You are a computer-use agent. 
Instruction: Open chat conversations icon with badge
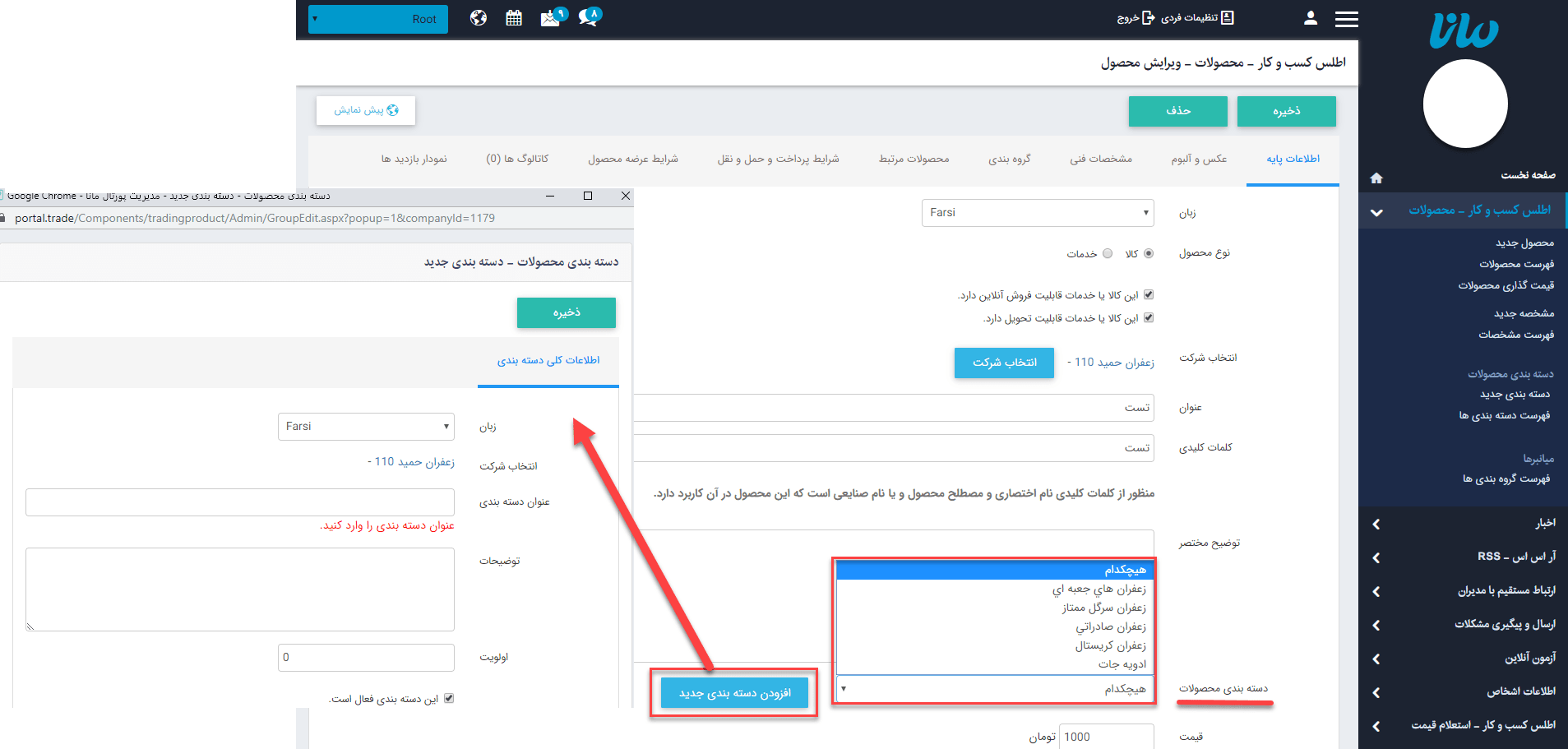pyautogui.click(x=589, y=17)
